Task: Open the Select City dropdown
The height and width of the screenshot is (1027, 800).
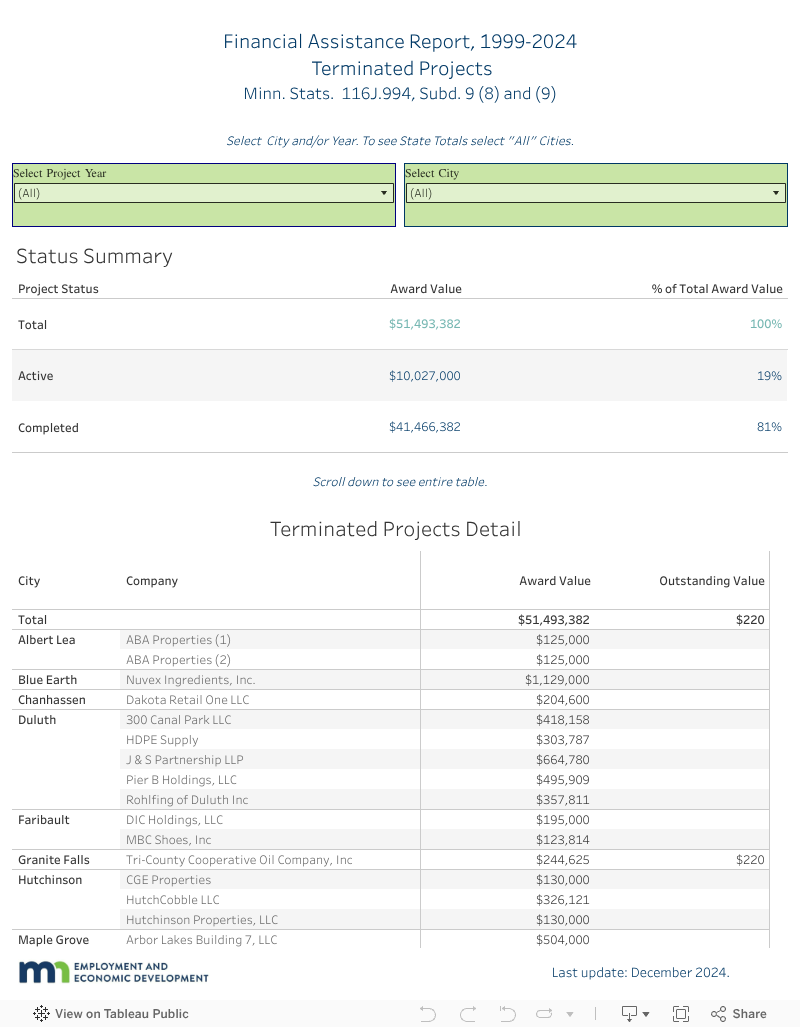Action: (x=595, y=193)
